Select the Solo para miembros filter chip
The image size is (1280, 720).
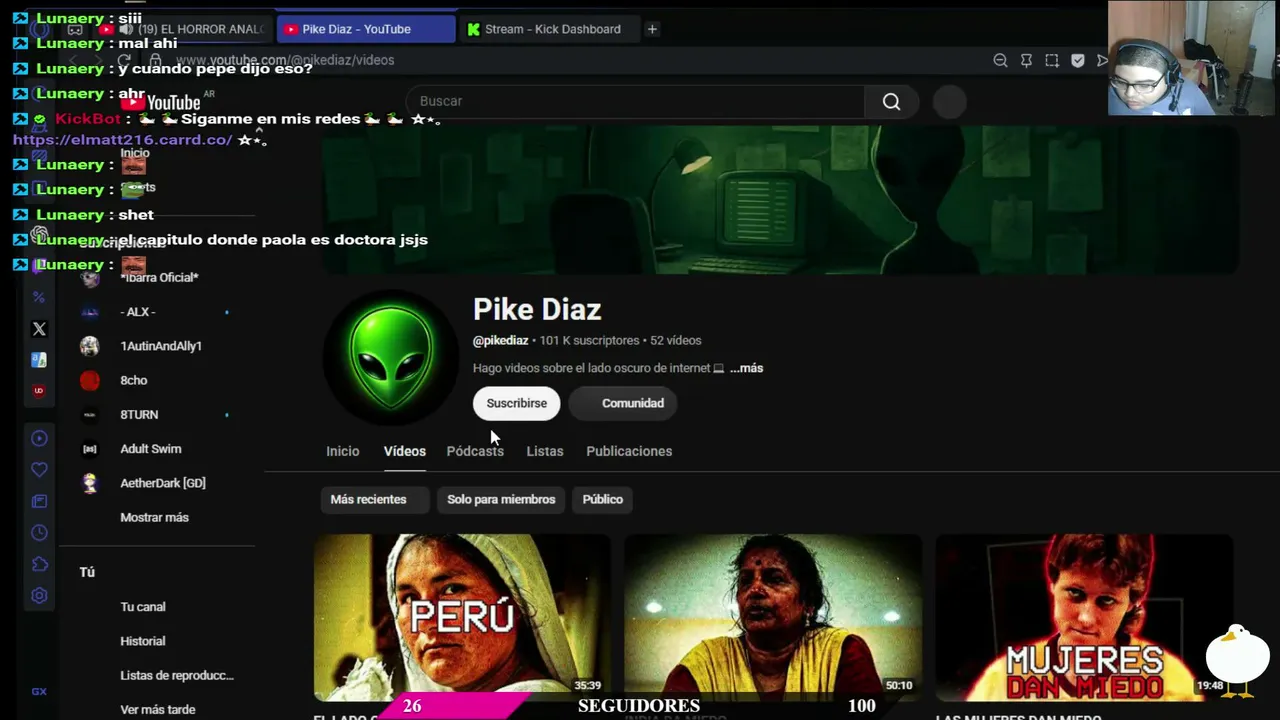(x=501, y=499)
